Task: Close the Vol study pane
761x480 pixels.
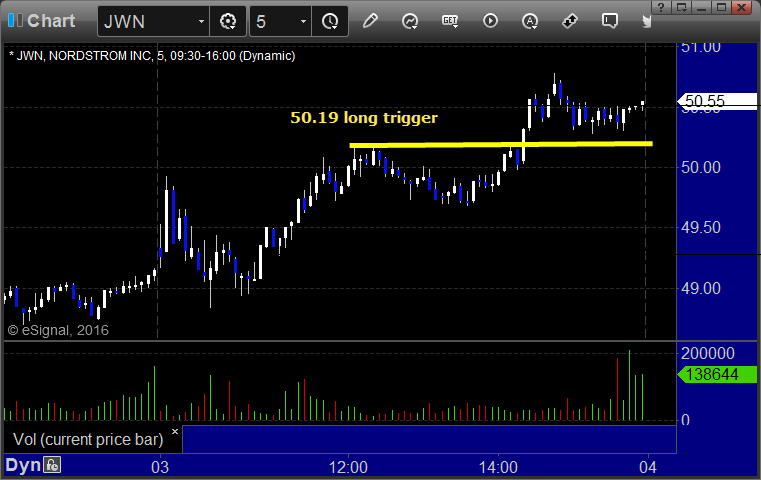Action: 175,431
